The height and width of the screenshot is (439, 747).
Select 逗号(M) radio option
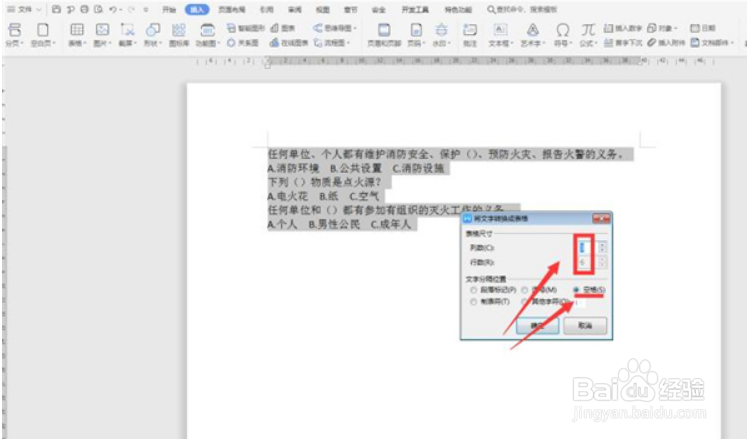click(x=539, y=290)
